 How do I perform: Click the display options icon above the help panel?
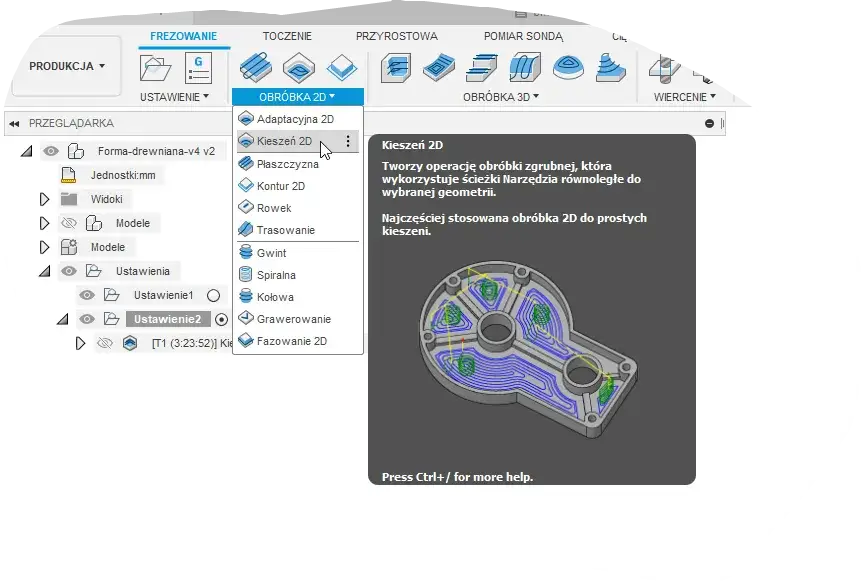point(709,123)
